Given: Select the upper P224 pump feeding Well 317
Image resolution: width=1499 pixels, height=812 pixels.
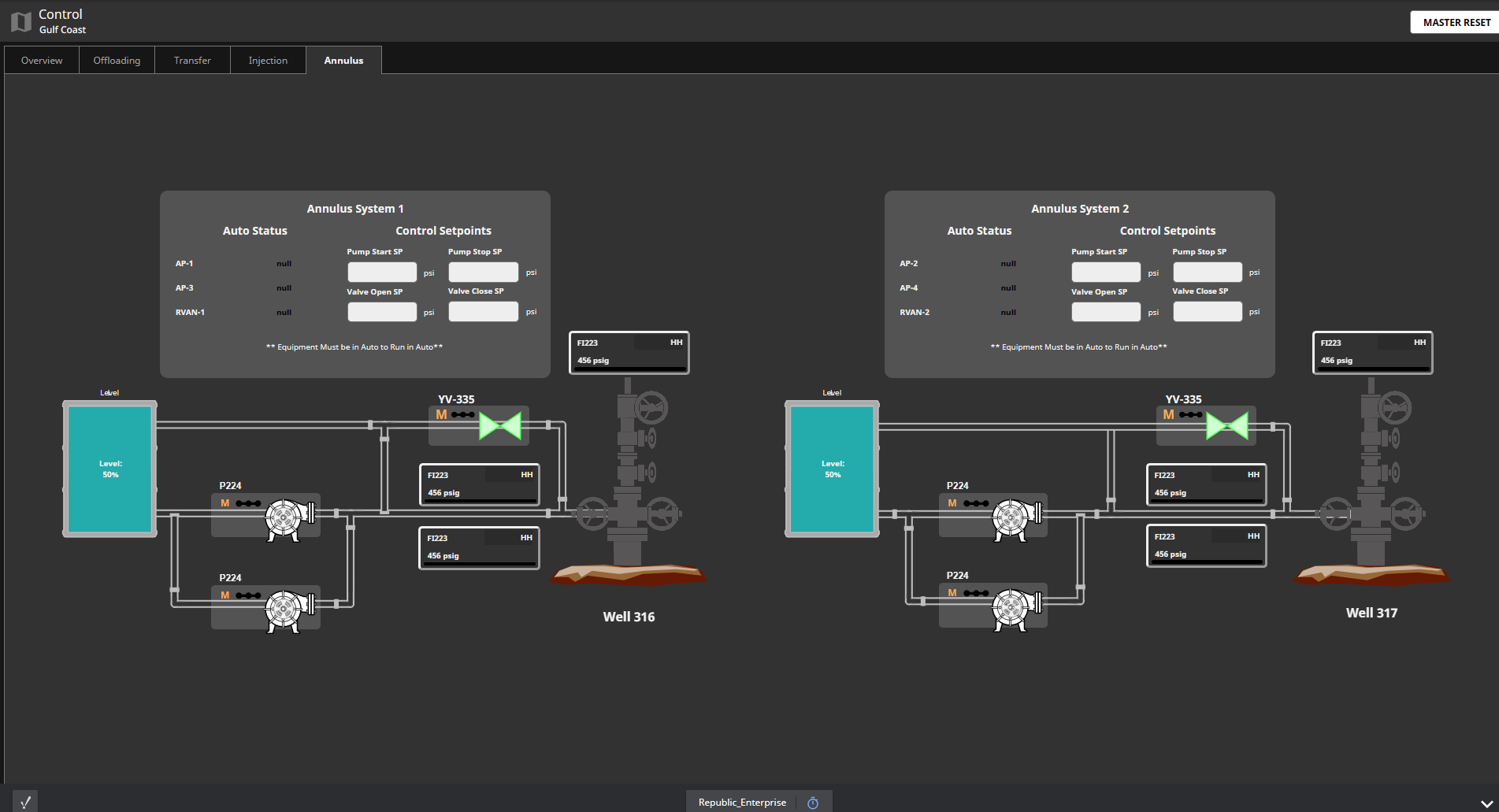Looking at the screenshot, I should pyautogui.click(x=1011, y=518).
